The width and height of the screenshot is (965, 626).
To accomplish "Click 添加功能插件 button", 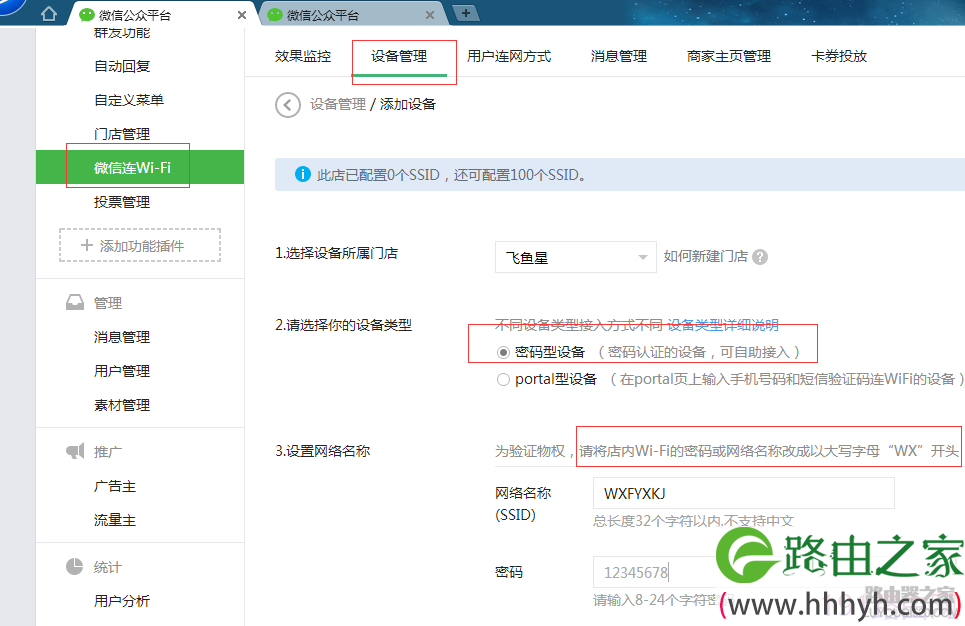I will (140, 246).
